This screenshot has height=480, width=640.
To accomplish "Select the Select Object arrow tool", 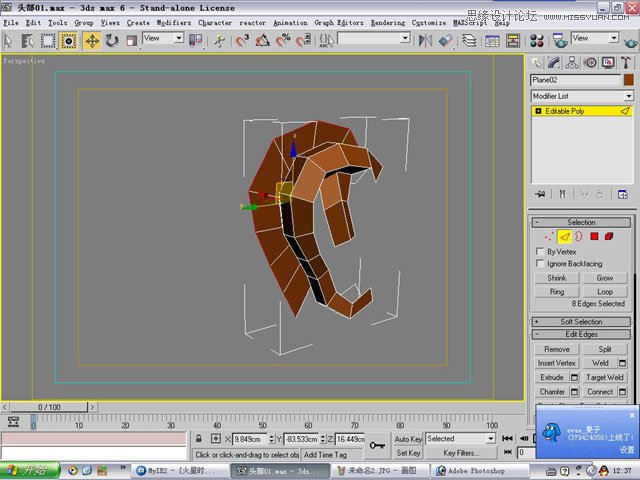I will point(8,41).
